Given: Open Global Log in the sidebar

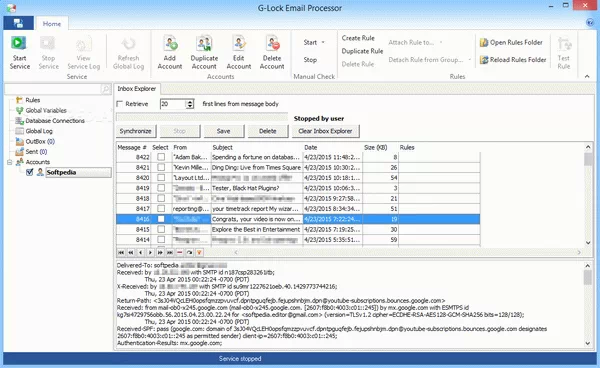Looking at the screenshot, I should point(39,131).
